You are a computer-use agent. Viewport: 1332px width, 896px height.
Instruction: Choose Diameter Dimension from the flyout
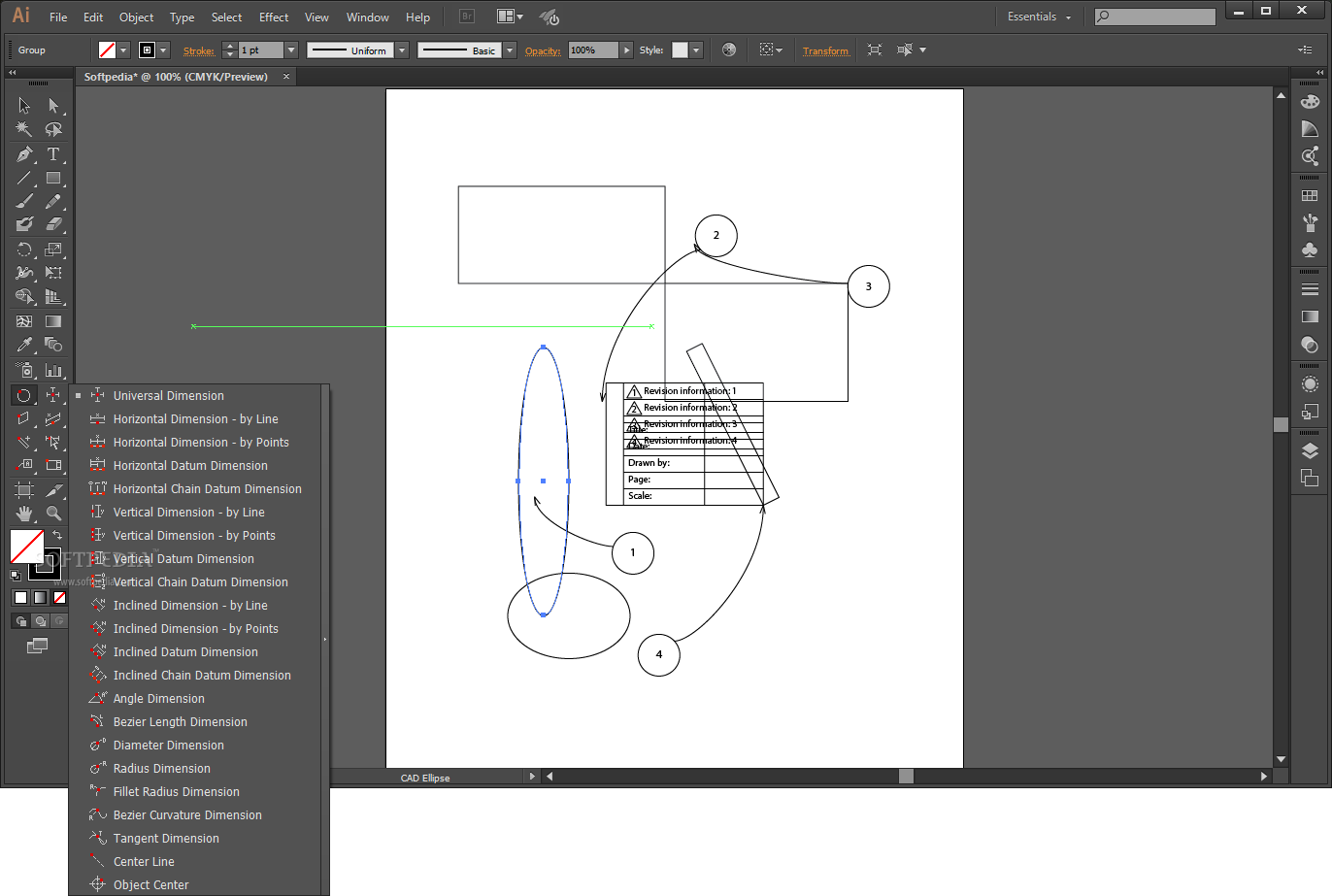tap(169, 746)
